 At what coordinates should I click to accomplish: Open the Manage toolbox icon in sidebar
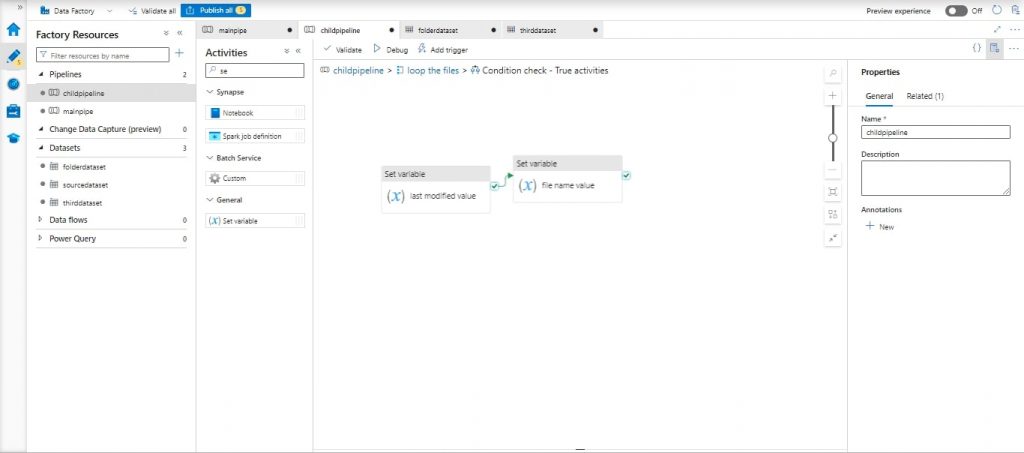click(13, 111)
